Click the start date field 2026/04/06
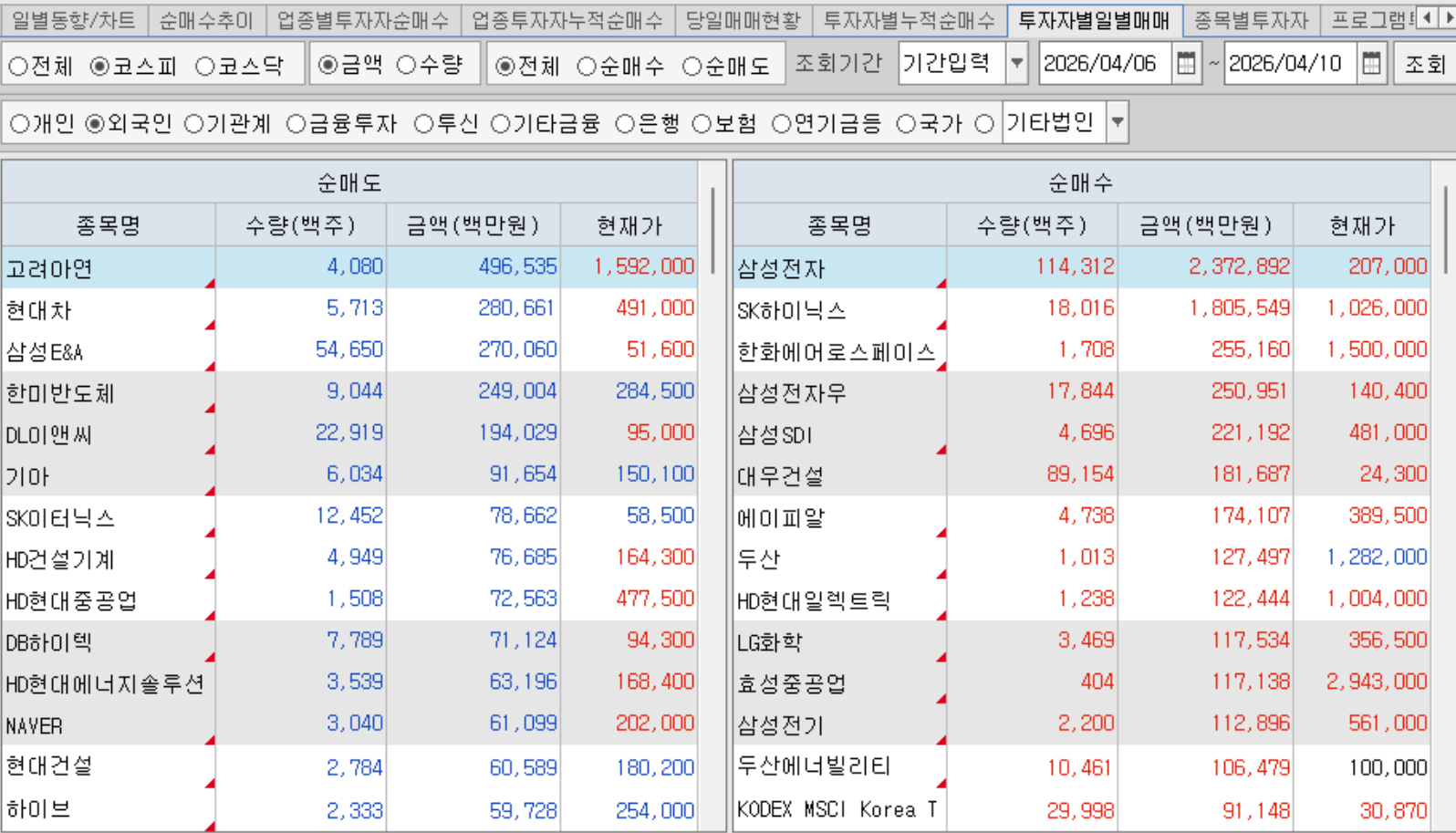 pos(1105,64)
